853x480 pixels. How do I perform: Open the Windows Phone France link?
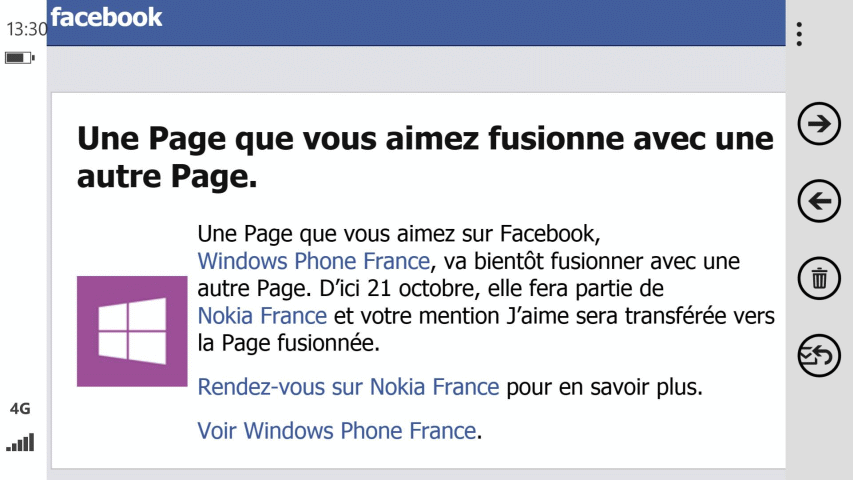pos(314,261)
